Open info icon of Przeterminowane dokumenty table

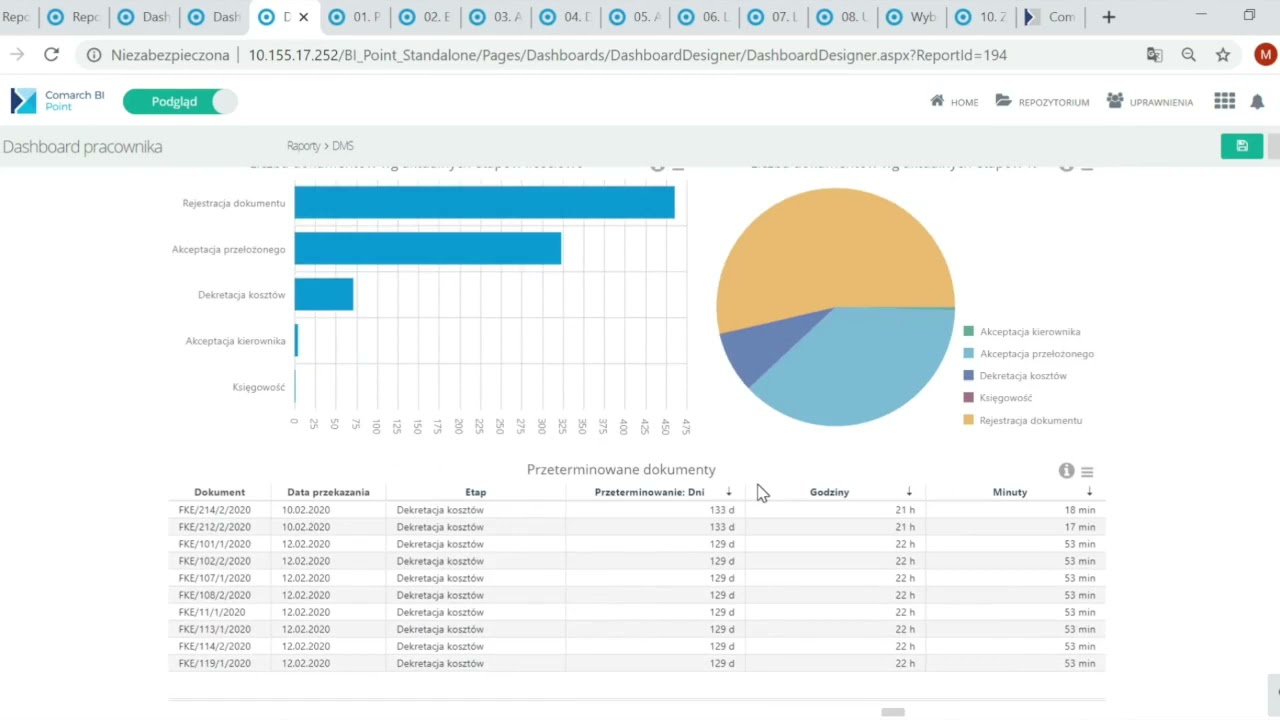[x=1066, y=471]
